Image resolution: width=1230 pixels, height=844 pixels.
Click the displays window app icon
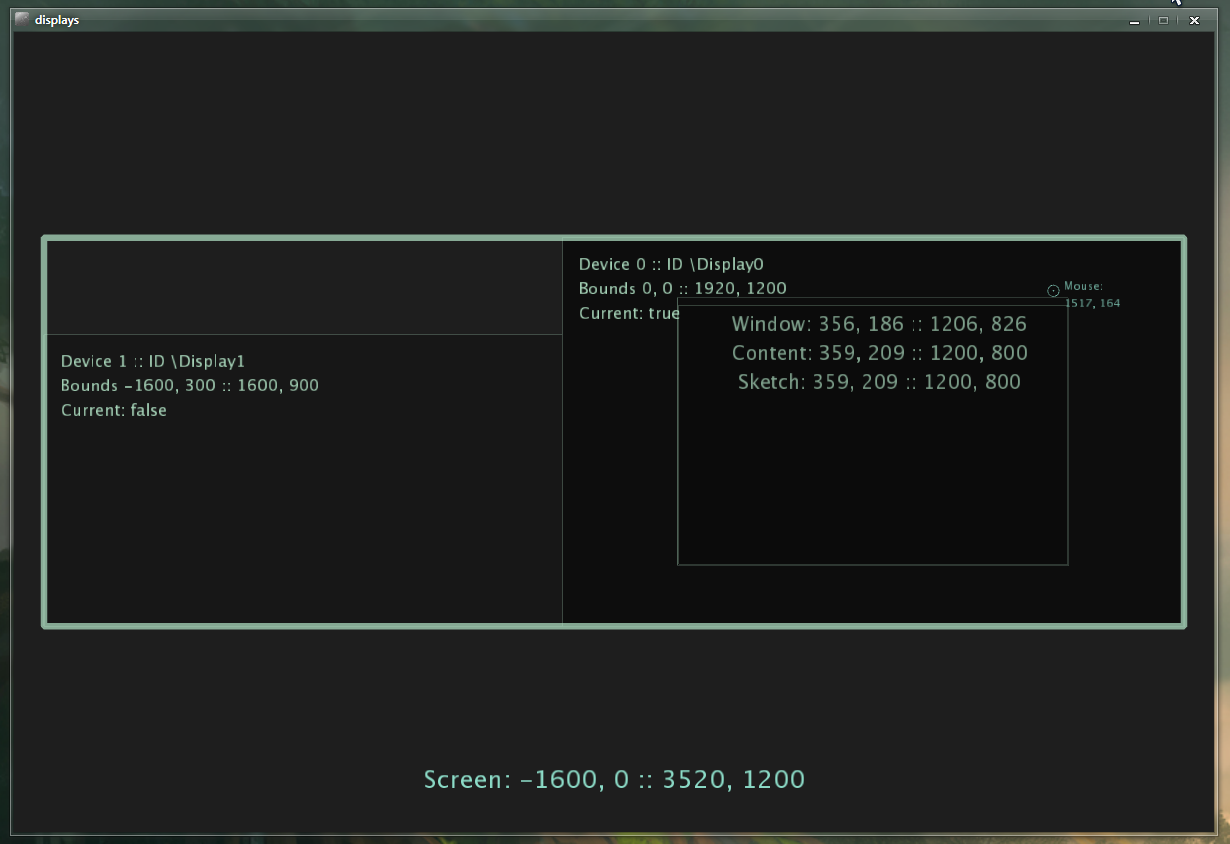pos(22,19)
